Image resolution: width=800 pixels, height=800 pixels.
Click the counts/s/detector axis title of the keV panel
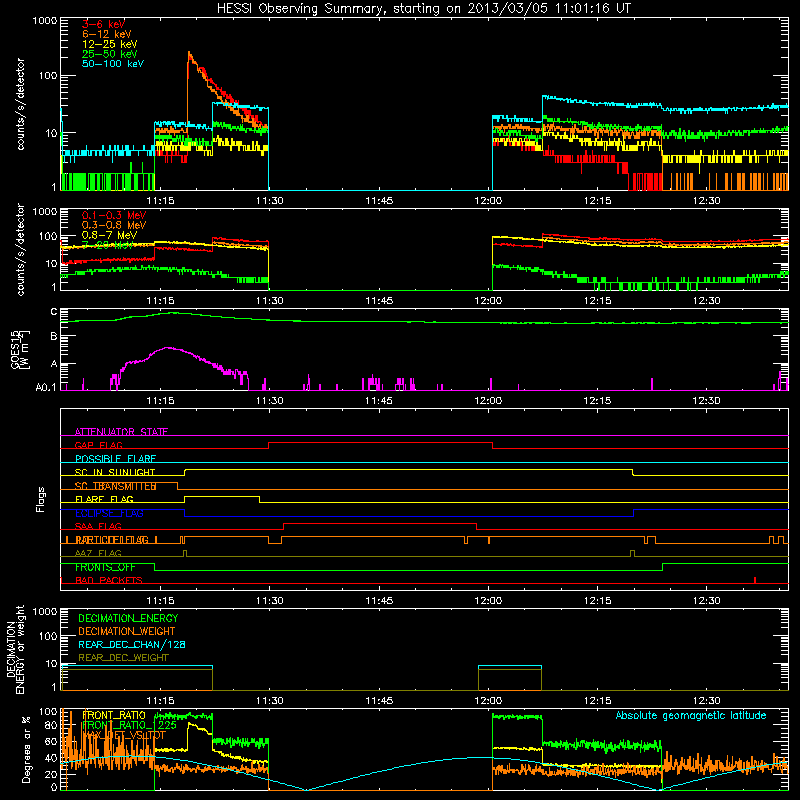coord(20,104)
